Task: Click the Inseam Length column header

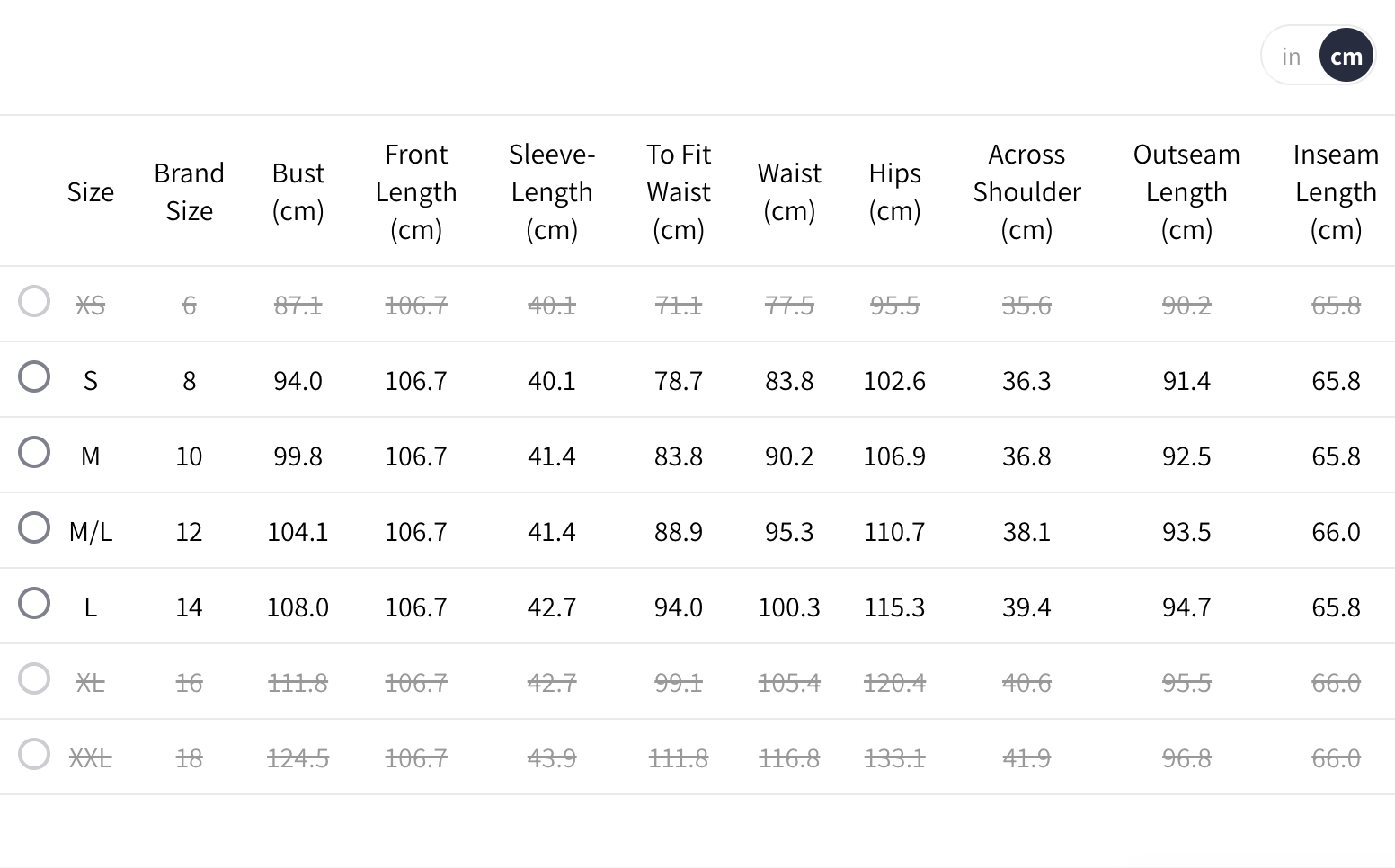Action: click(1336, 191)
